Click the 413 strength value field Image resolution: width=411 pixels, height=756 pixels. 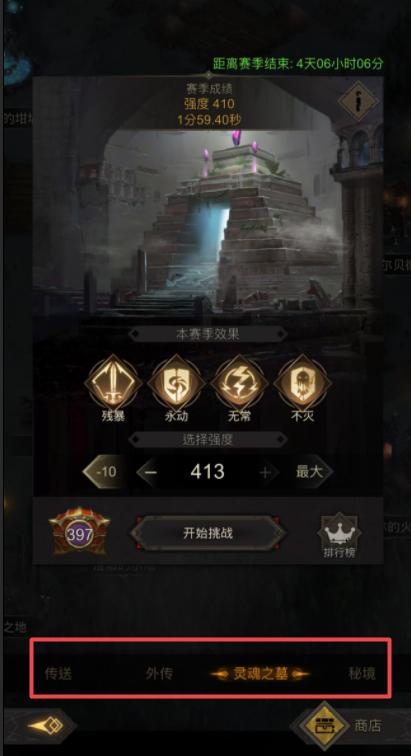click(207, 472)
